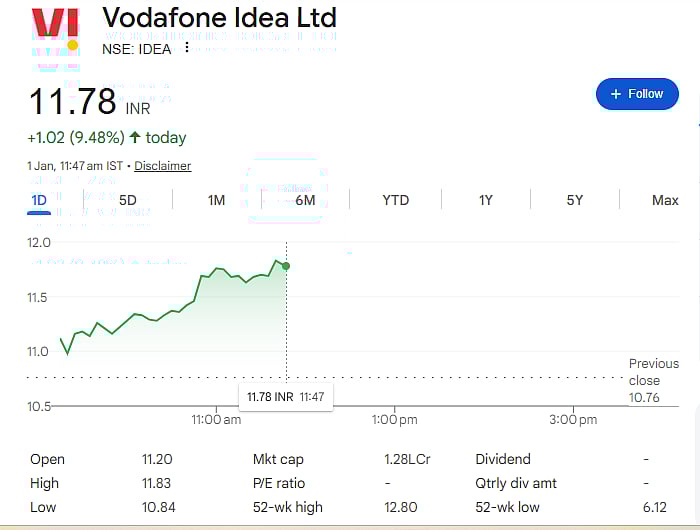Click the stock price 11.78 INR

click(89, 103)
